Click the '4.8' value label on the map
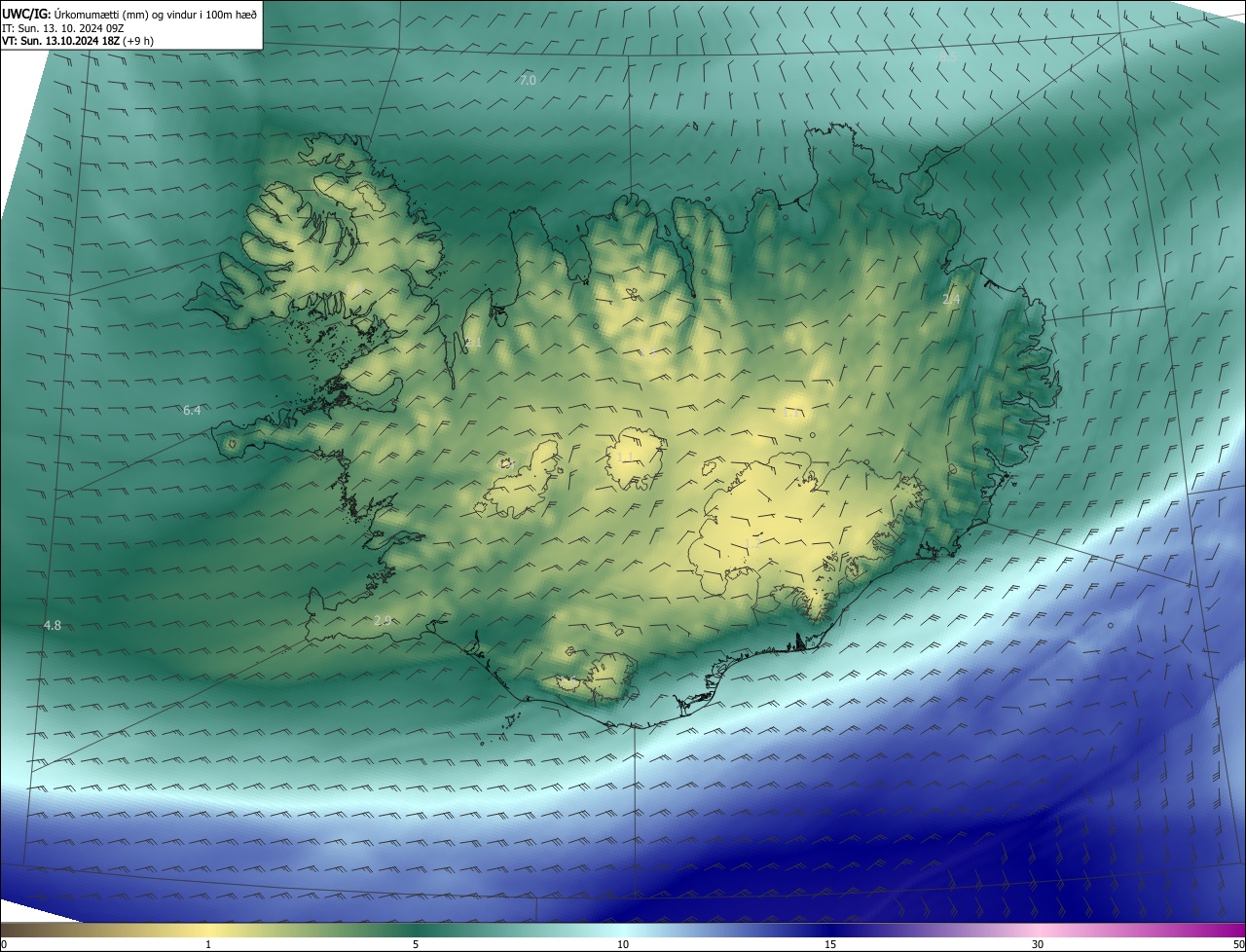The height and width of the screenshot is (952, 1246). pyautogui.click(x=53, y=626)
